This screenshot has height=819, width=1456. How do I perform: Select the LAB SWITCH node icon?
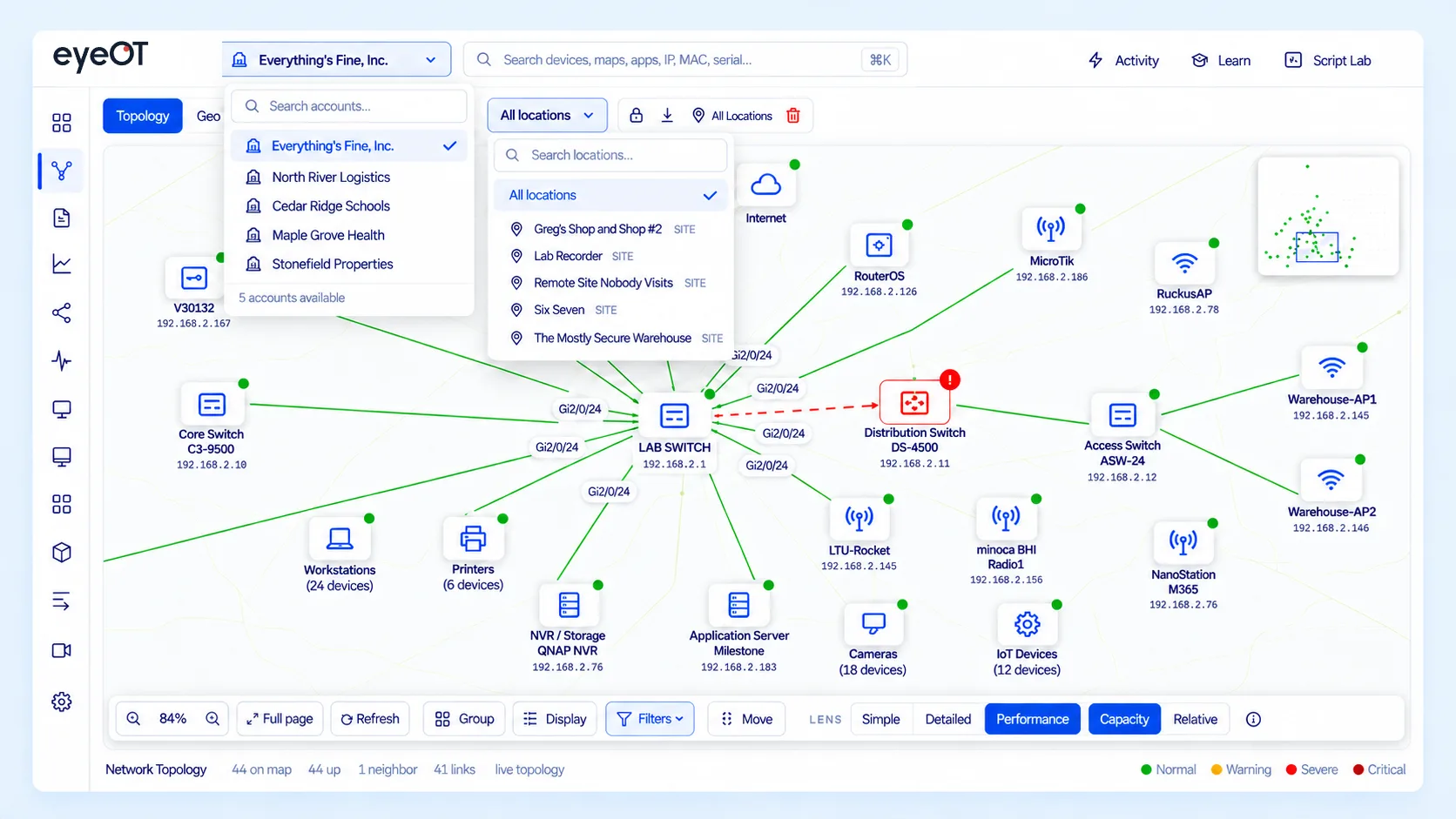674,416
